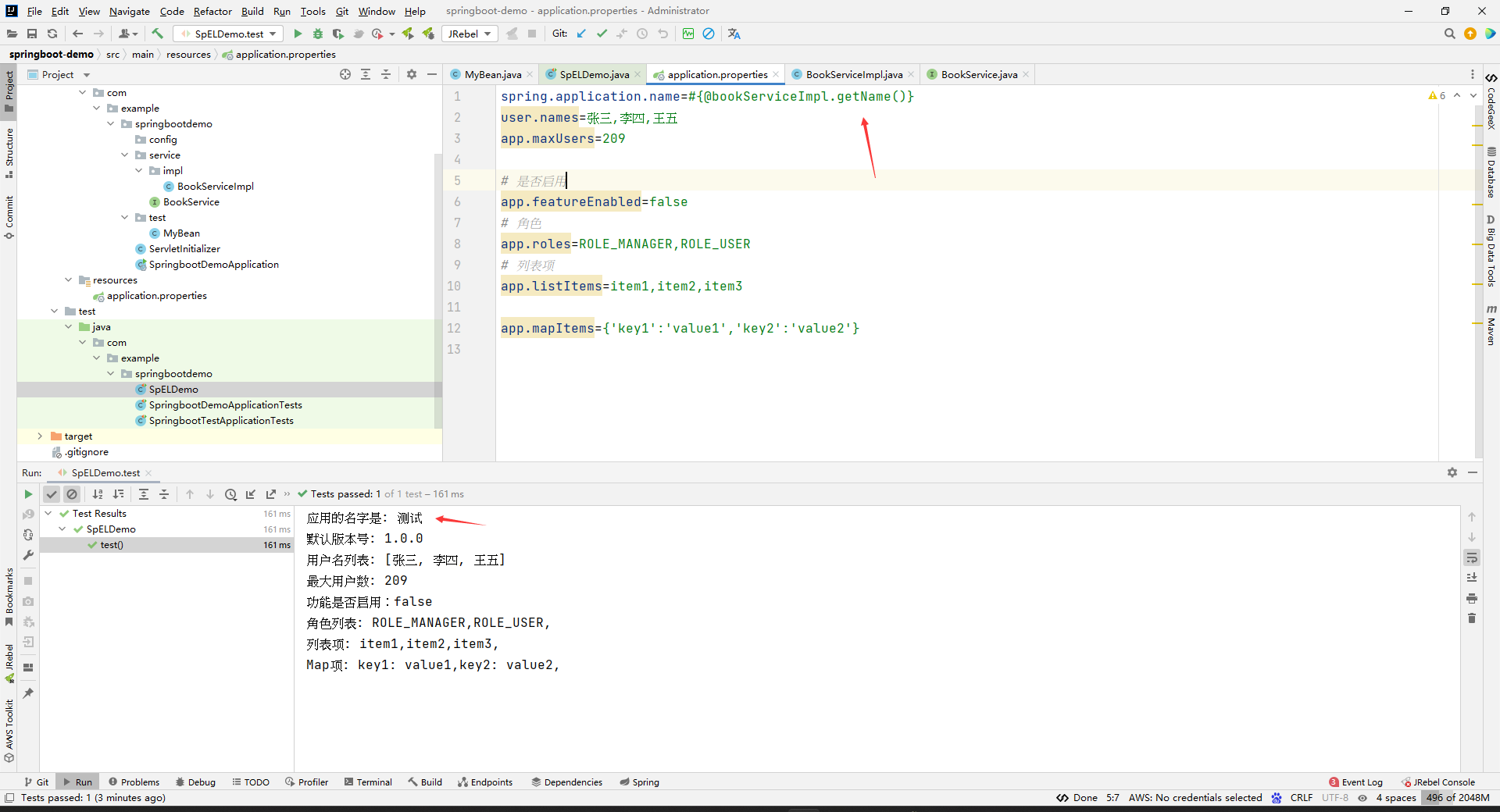Toggle the Maven tool window stripe
This screenshot has width=1500, height=812.
tap(1491, 326)
